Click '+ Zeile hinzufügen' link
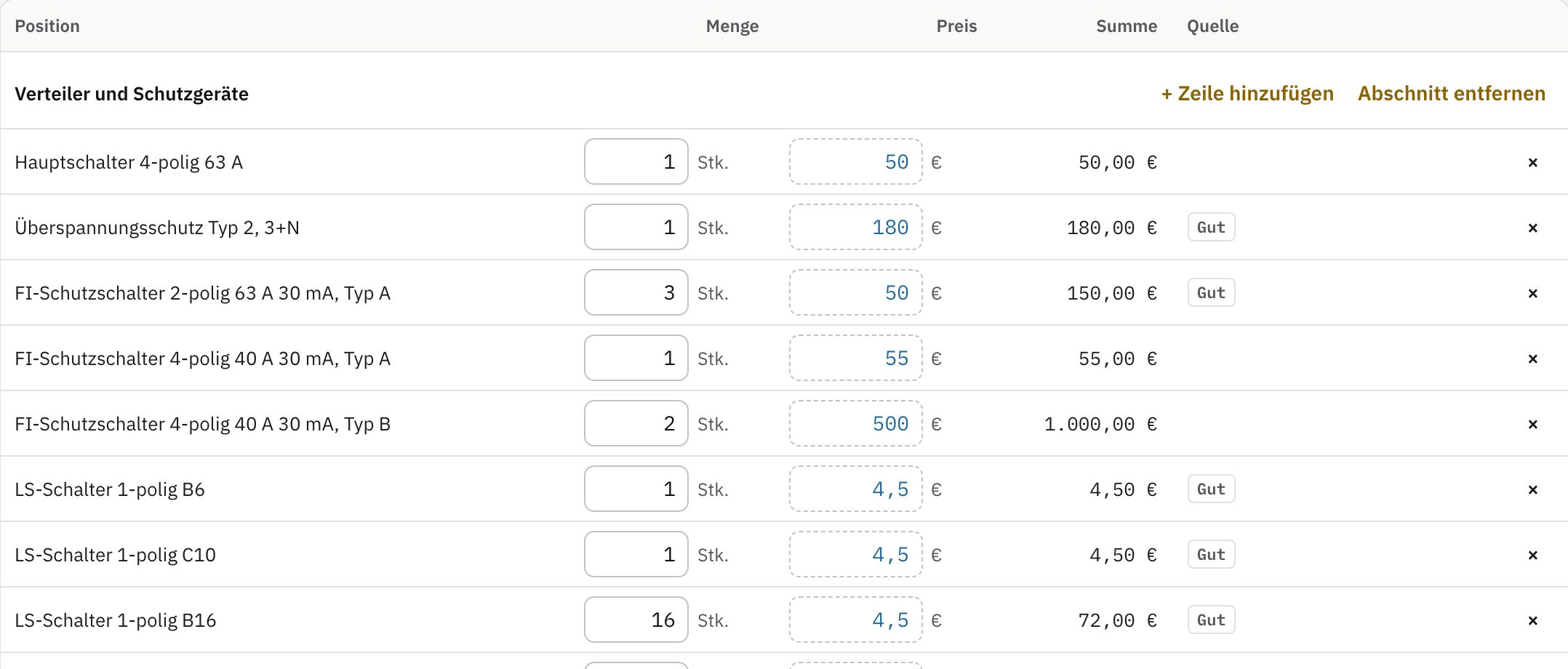The width and height of the screenshot is (1568, 669). click(x=1247, y=94)
